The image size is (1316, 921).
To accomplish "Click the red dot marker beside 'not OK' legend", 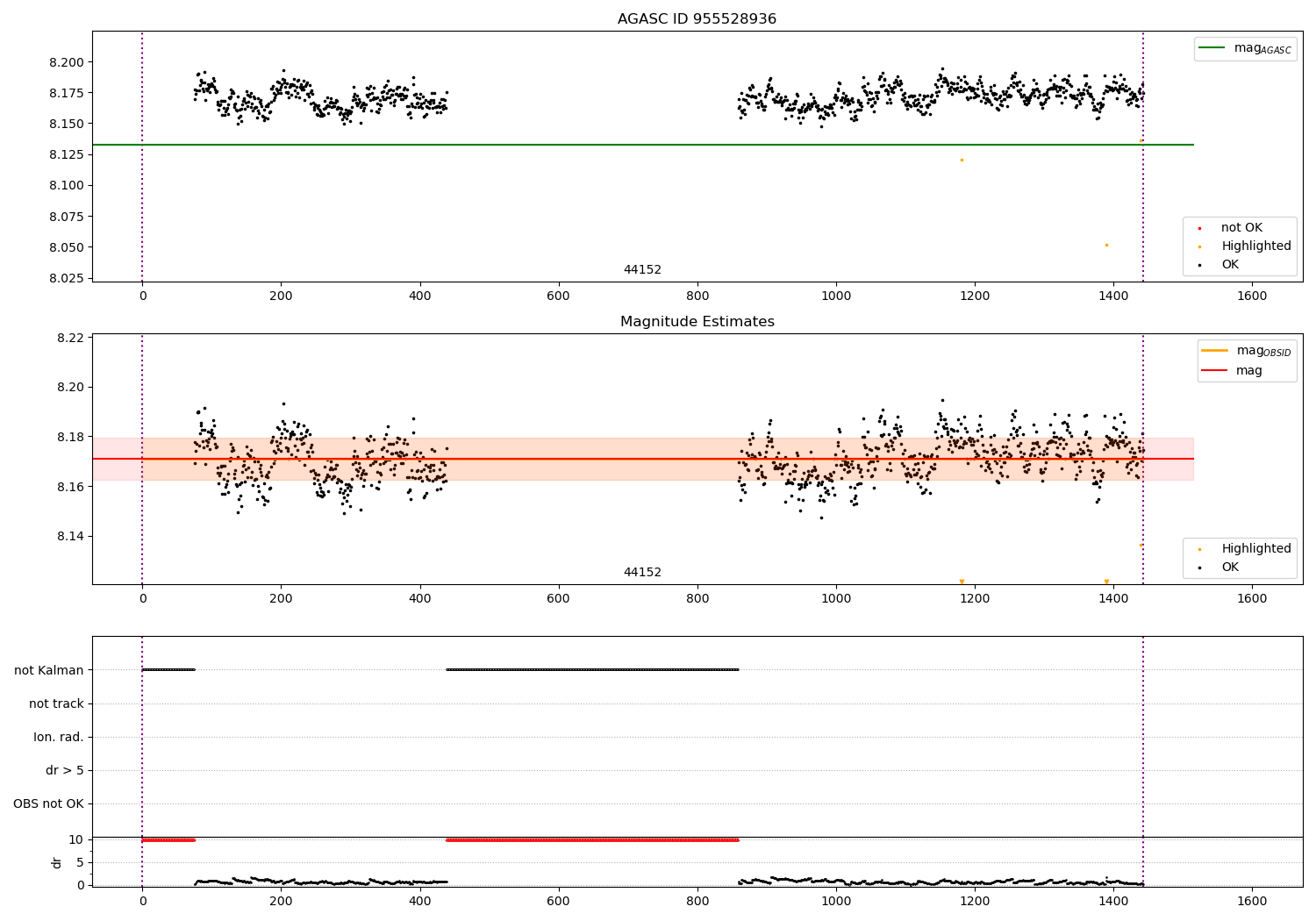I will (x=1199, y=228).
